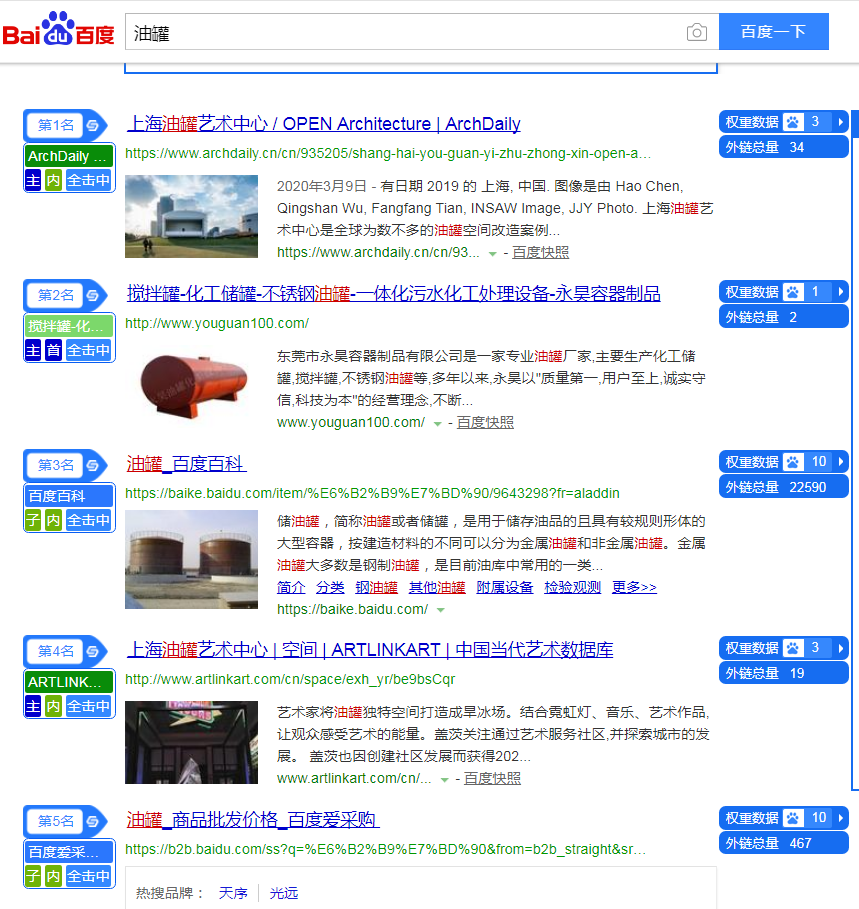Click the paw icon in 百度爱采购 权重数据
The image size is (859, 909).
pyautogui.click(x=793, y=818)
